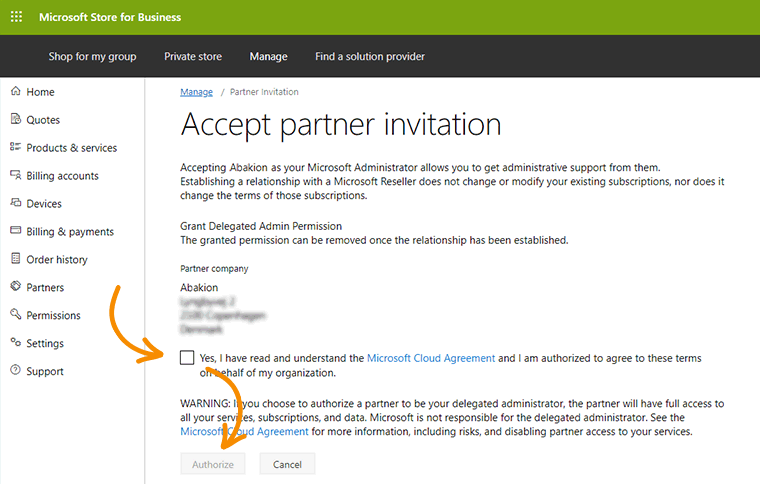The image size is (760, 484).
Task: Open Microsoft Cloud Agreement link in warning
Action: pos(244,431)
